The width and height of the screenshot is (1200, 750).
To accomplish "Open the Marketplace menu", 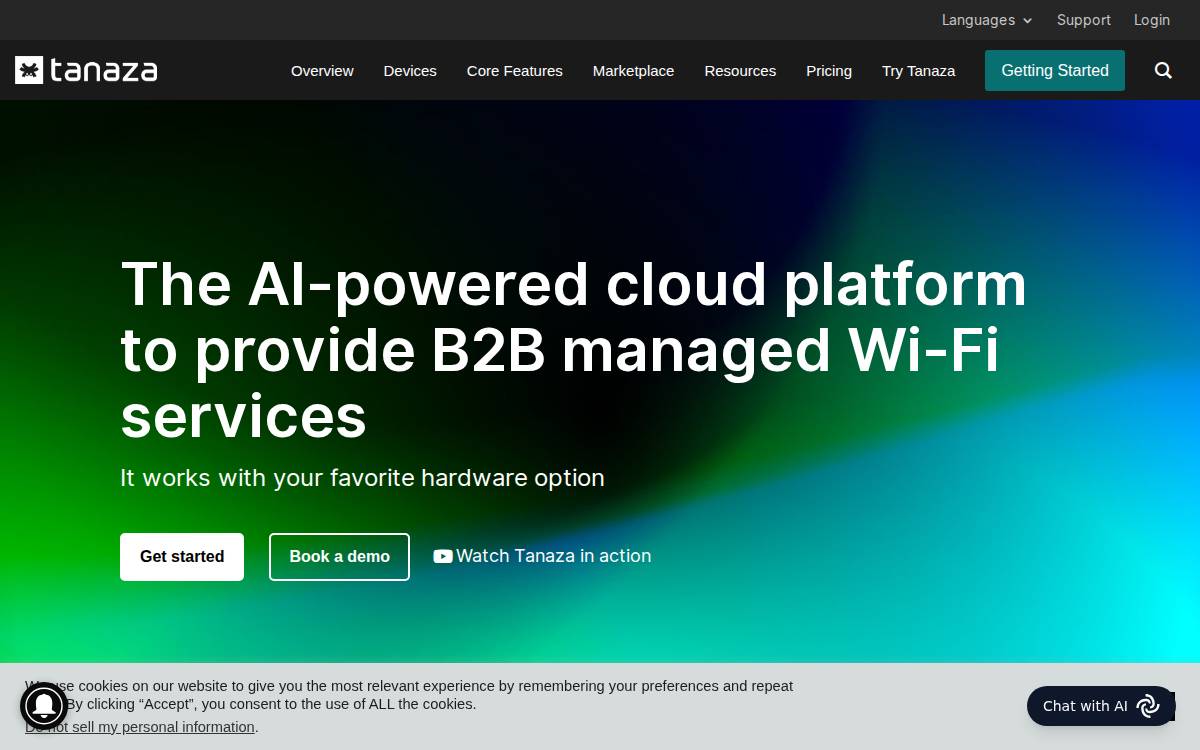I will (x=633, y=71).
